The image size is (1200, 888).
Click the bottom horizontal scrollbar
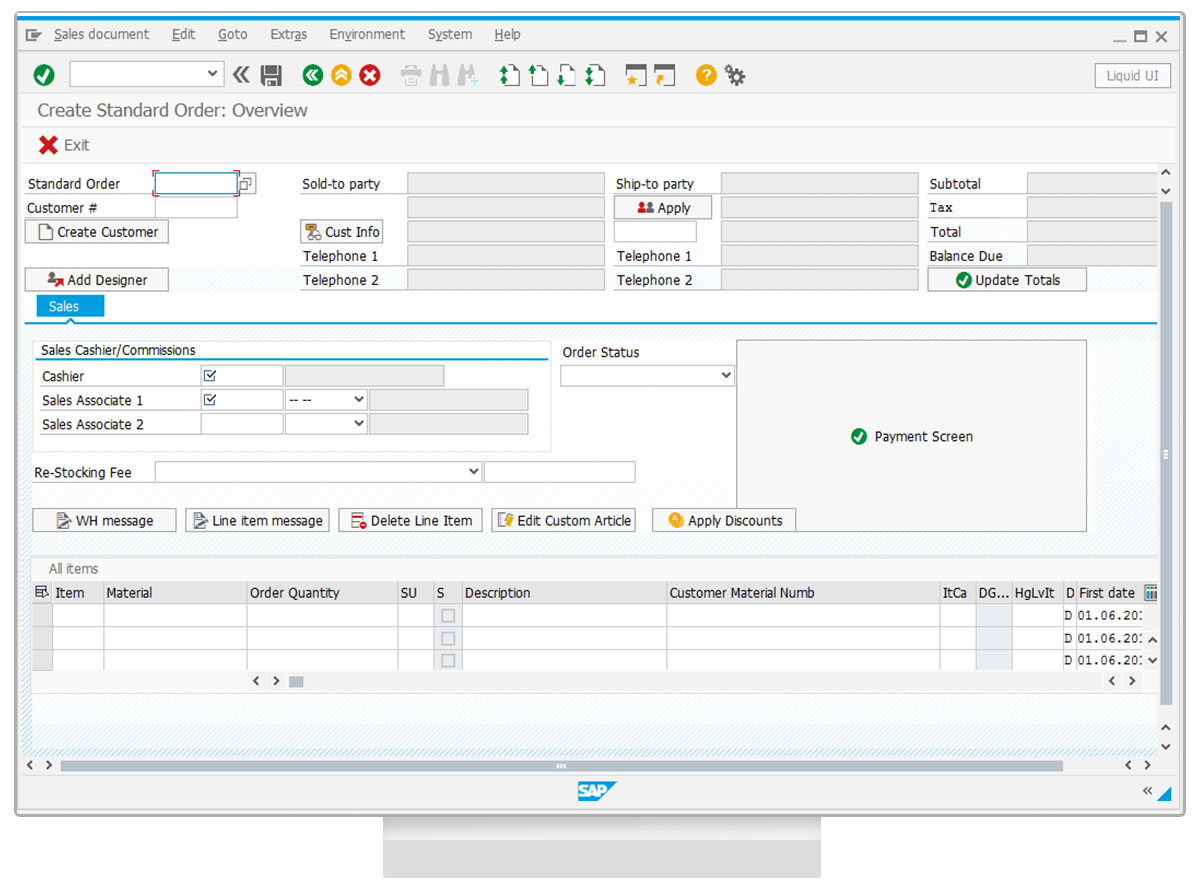coord(560,766)
